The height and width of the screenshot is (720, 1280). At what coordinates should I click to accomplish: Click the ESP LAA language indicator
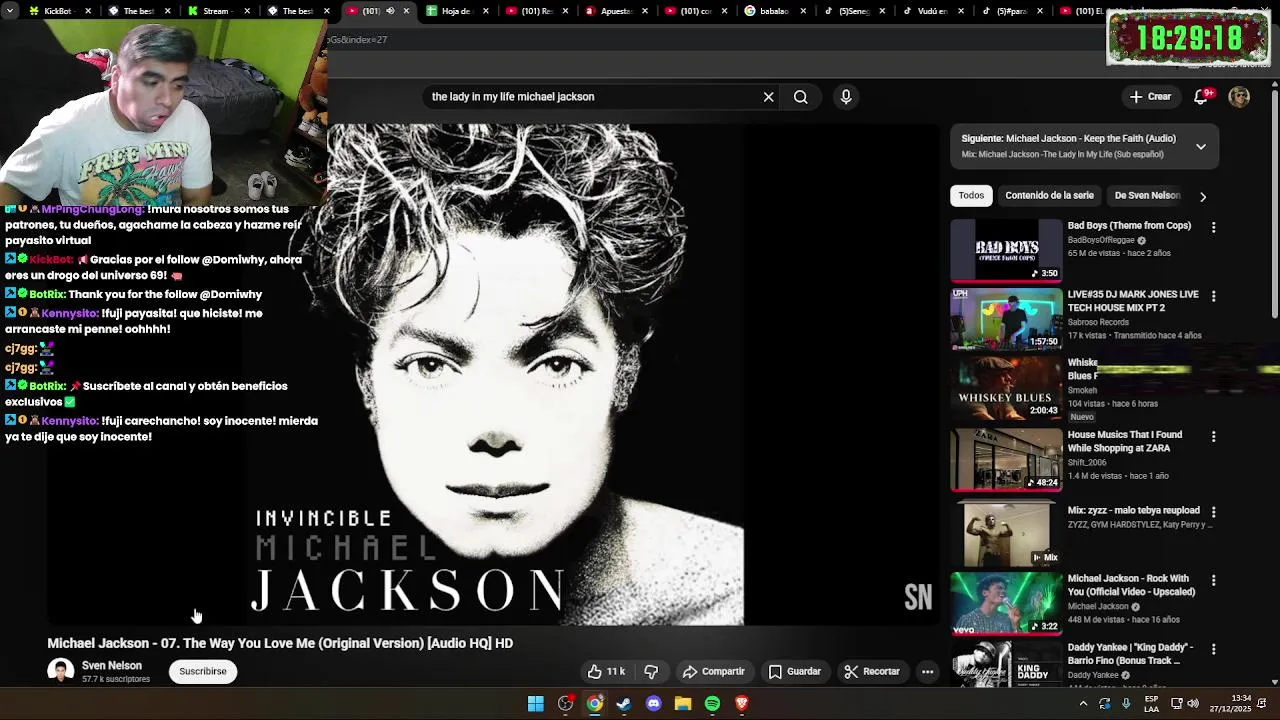pyautogui.click(x=1152, y=704)
